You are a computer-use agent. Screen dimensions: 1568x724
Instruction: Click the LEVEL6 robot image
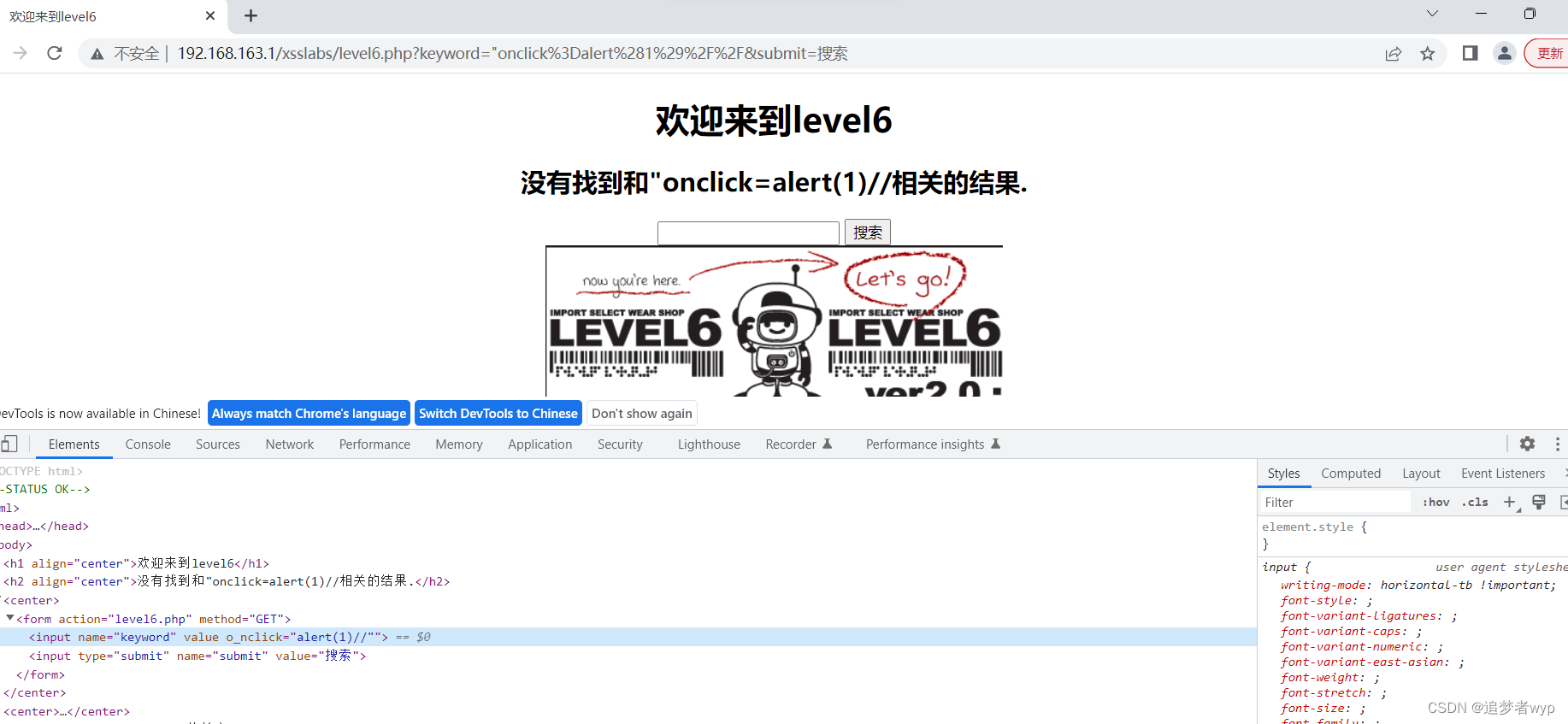[774, 321]
